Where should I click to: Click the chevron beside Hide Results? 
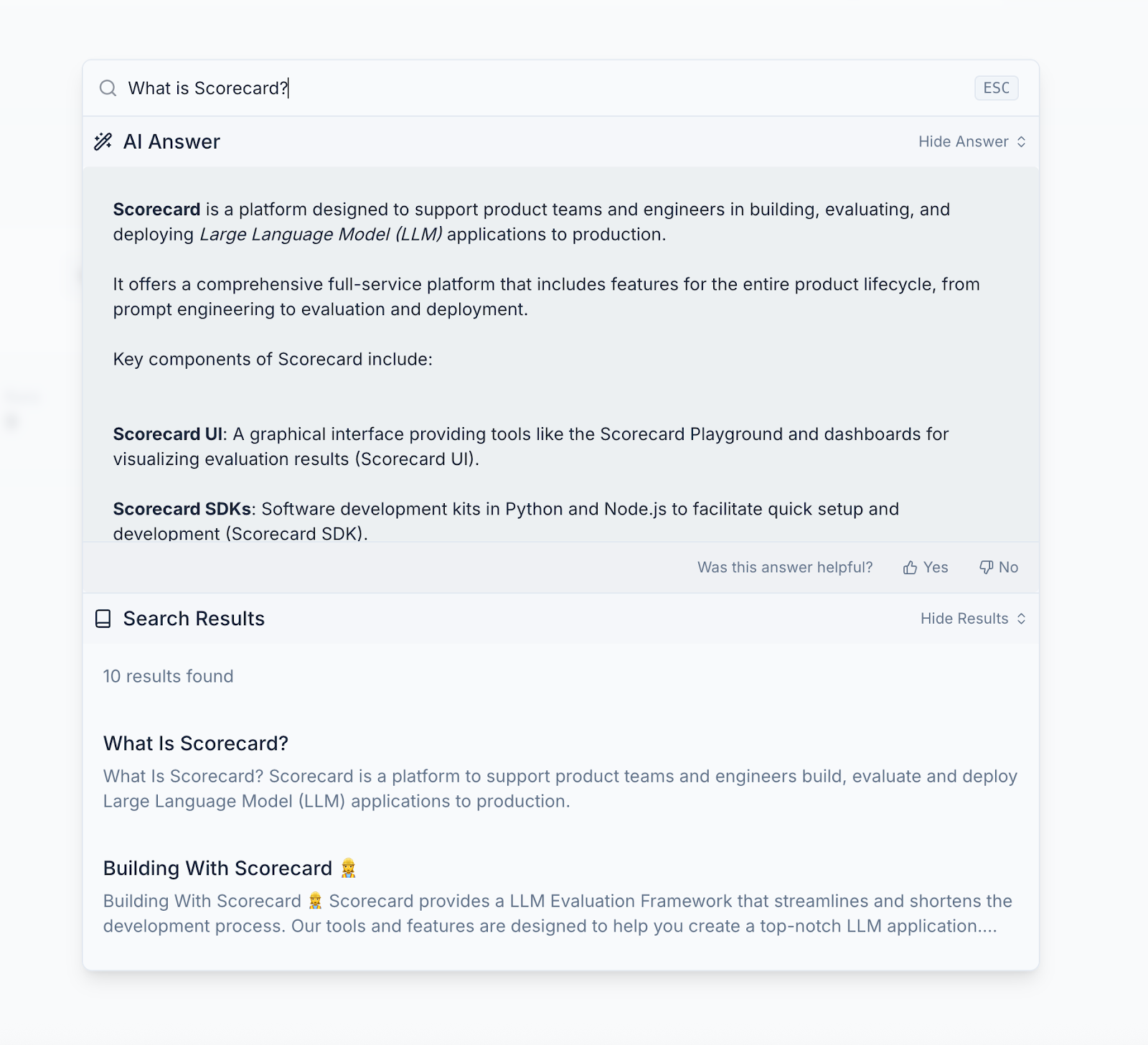point(1022,618)
